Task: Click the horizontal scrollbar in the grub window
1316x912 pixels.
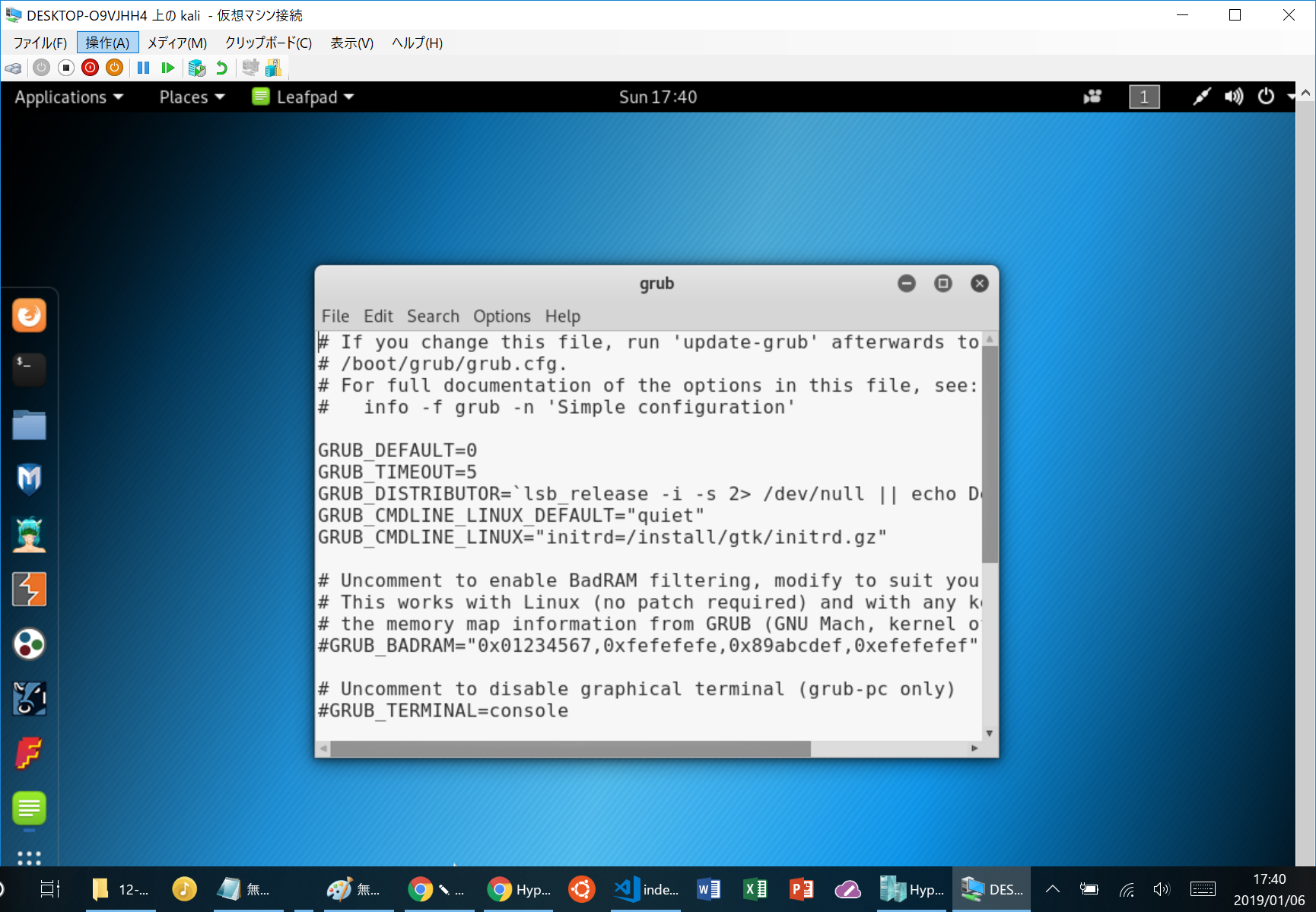Action: pyautogui.click(x=571, y=749)
